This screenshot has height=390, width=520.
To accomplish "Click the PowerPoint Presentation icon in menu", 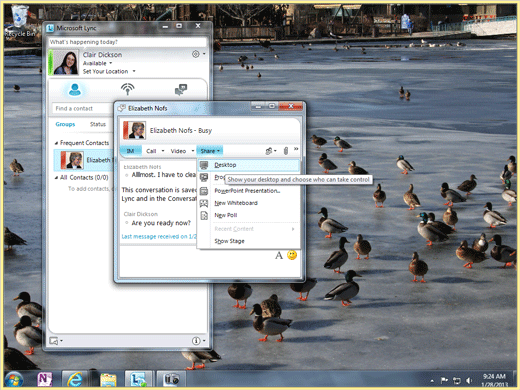I will [204, 191].
